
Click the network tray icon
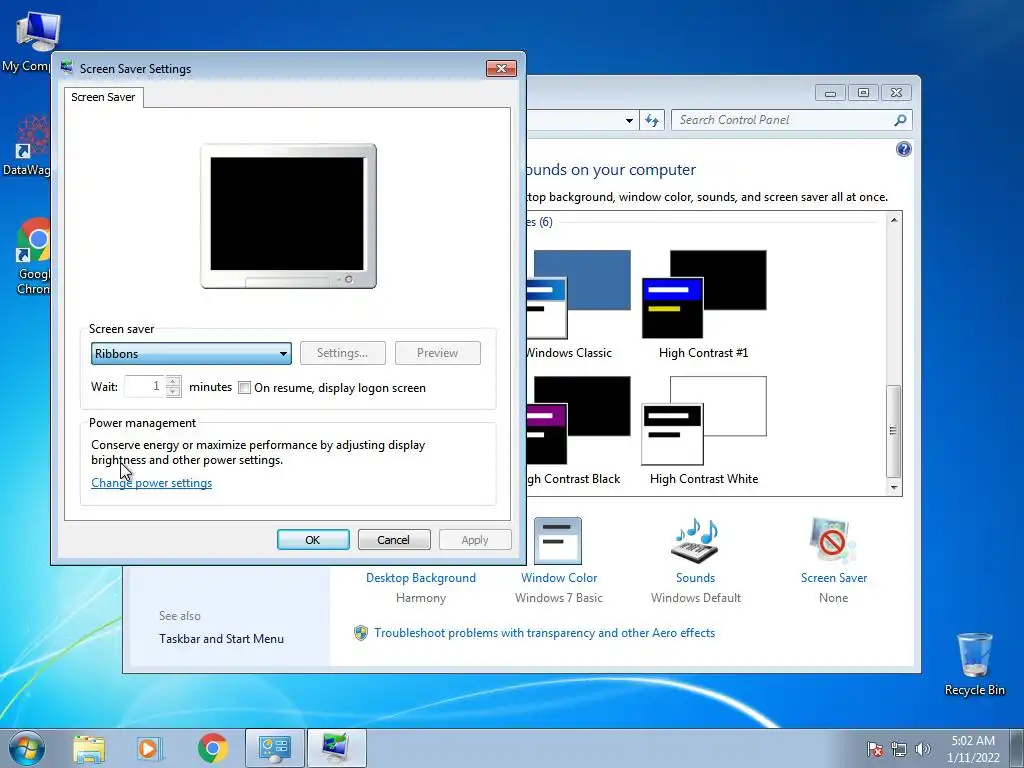coord(899,749)
